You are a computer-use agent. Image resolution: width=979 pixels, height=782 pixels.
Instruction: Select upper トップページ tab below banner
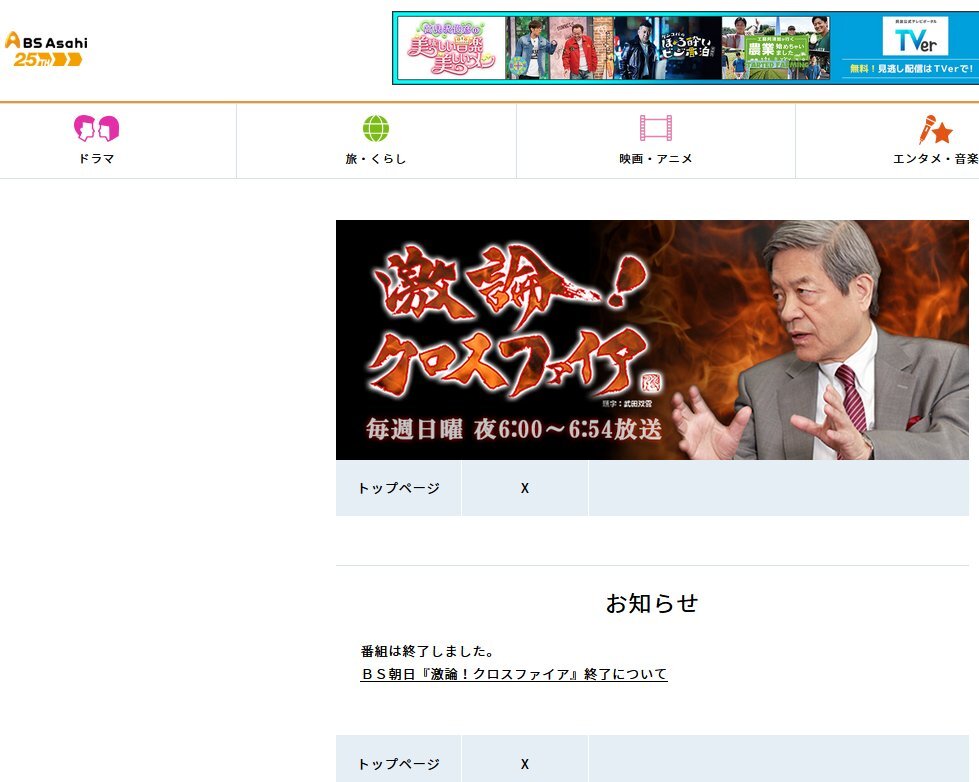pos(398,488)
